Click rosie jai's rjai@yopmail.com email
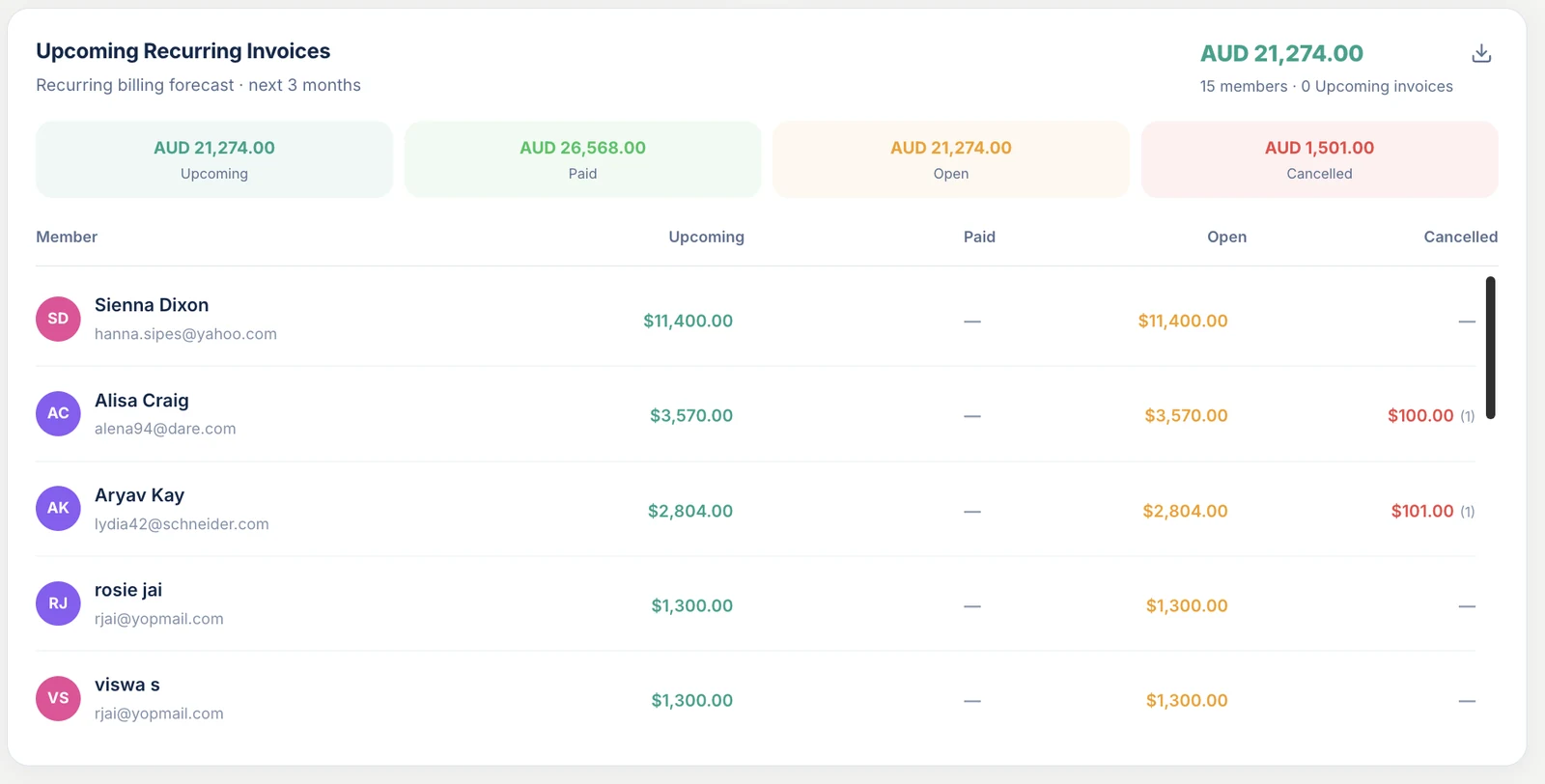The width and height of the screenshot is (1545, 784). [x=159, y=619]
